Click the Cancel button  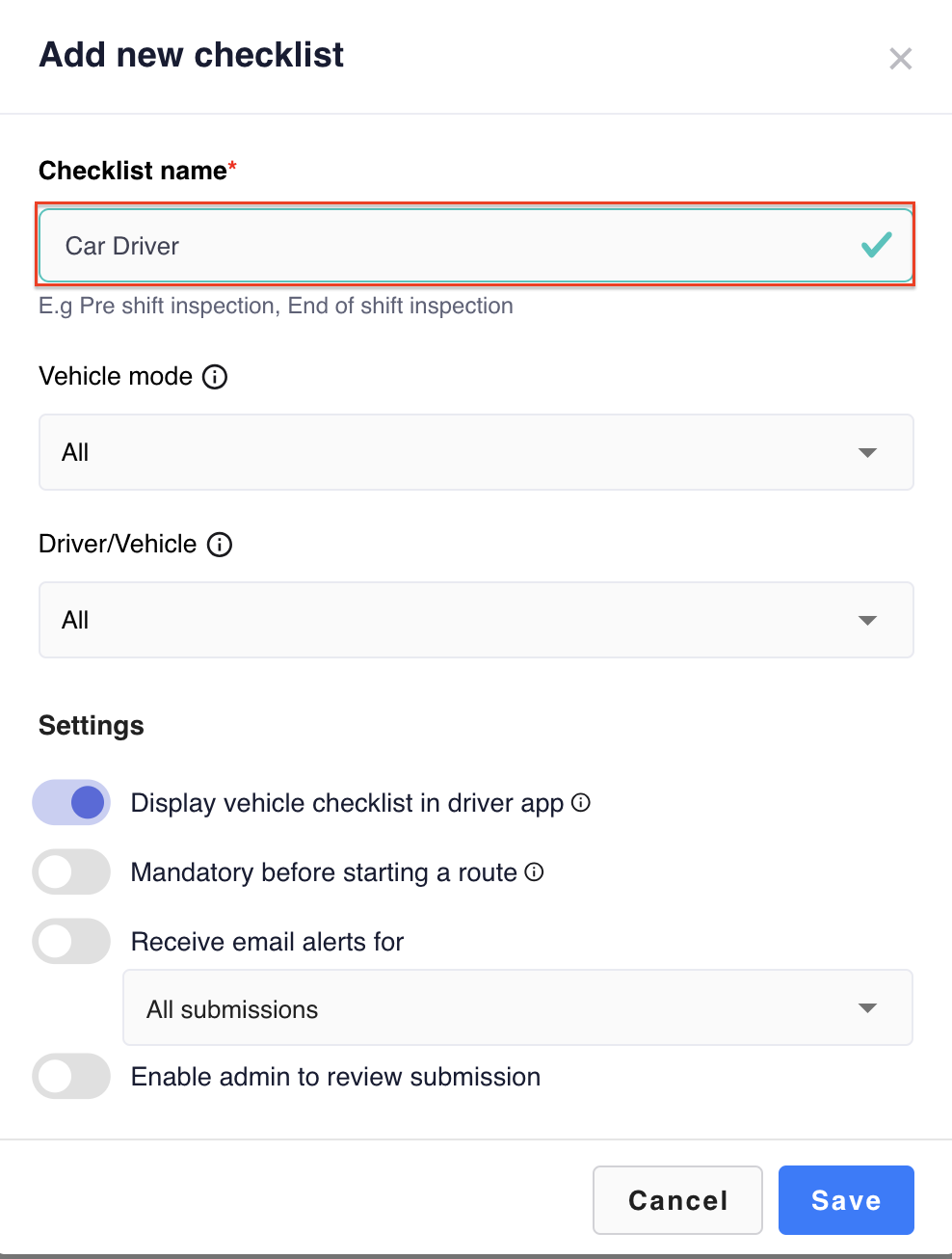click(677, 1200)
